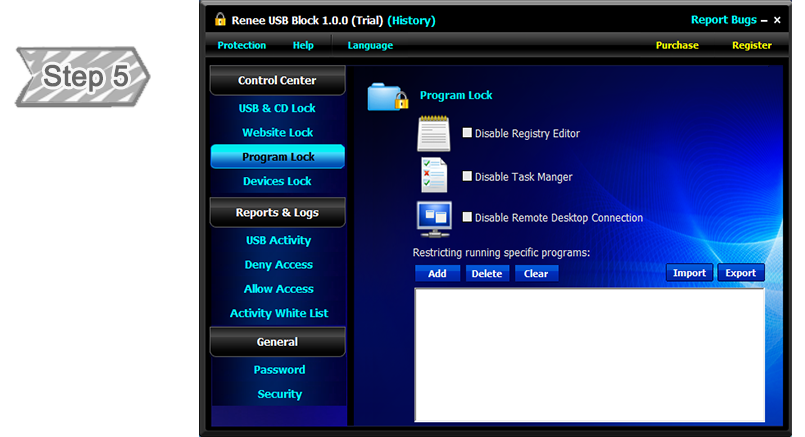Clear the restricted programs list
Viewport: 805px width, 437px height.
(536, 273)
